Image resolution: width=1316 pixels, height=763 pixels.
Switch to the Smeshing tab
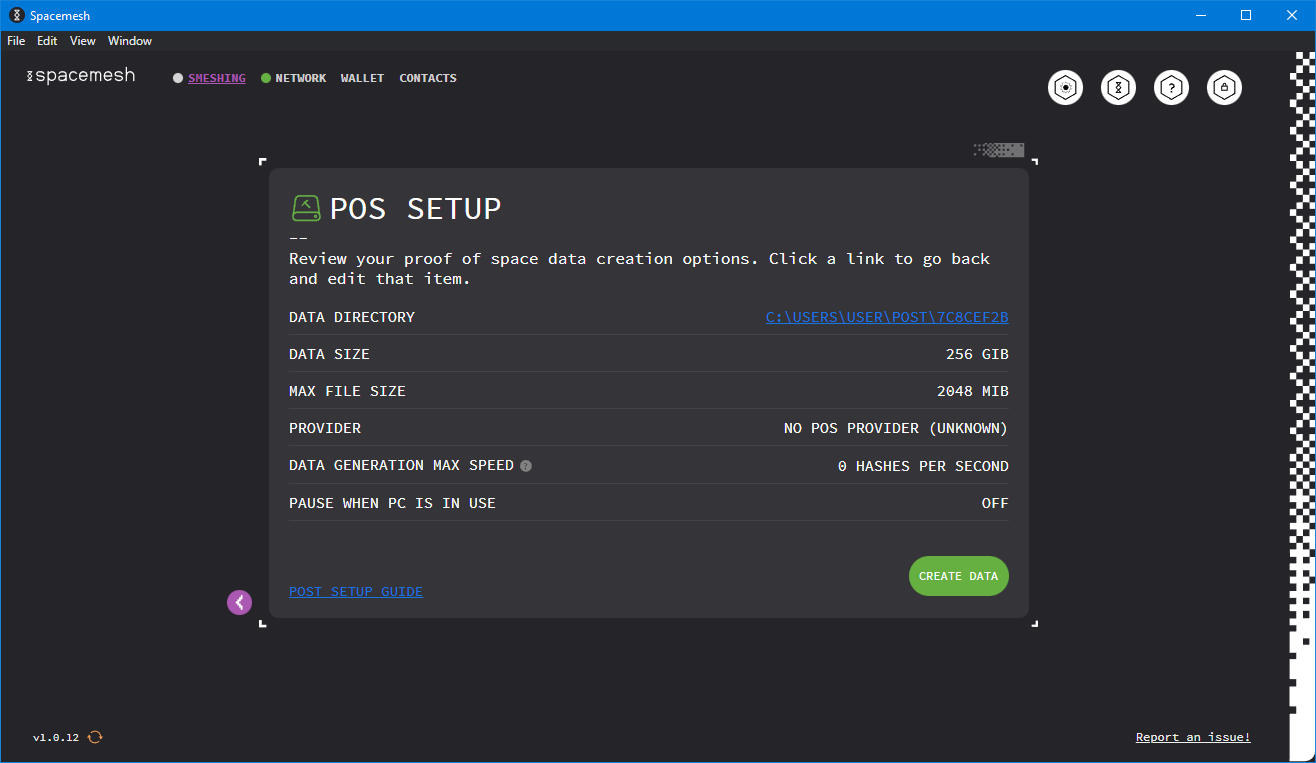[x=217, y=78]
